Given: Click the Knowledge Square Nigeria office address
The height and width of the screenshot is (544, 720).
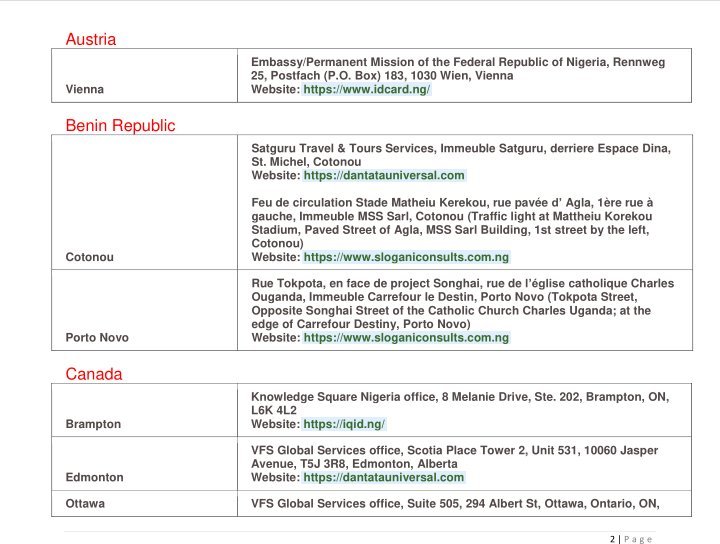Looking at the screenshot, I should click(x=460, y=404).
